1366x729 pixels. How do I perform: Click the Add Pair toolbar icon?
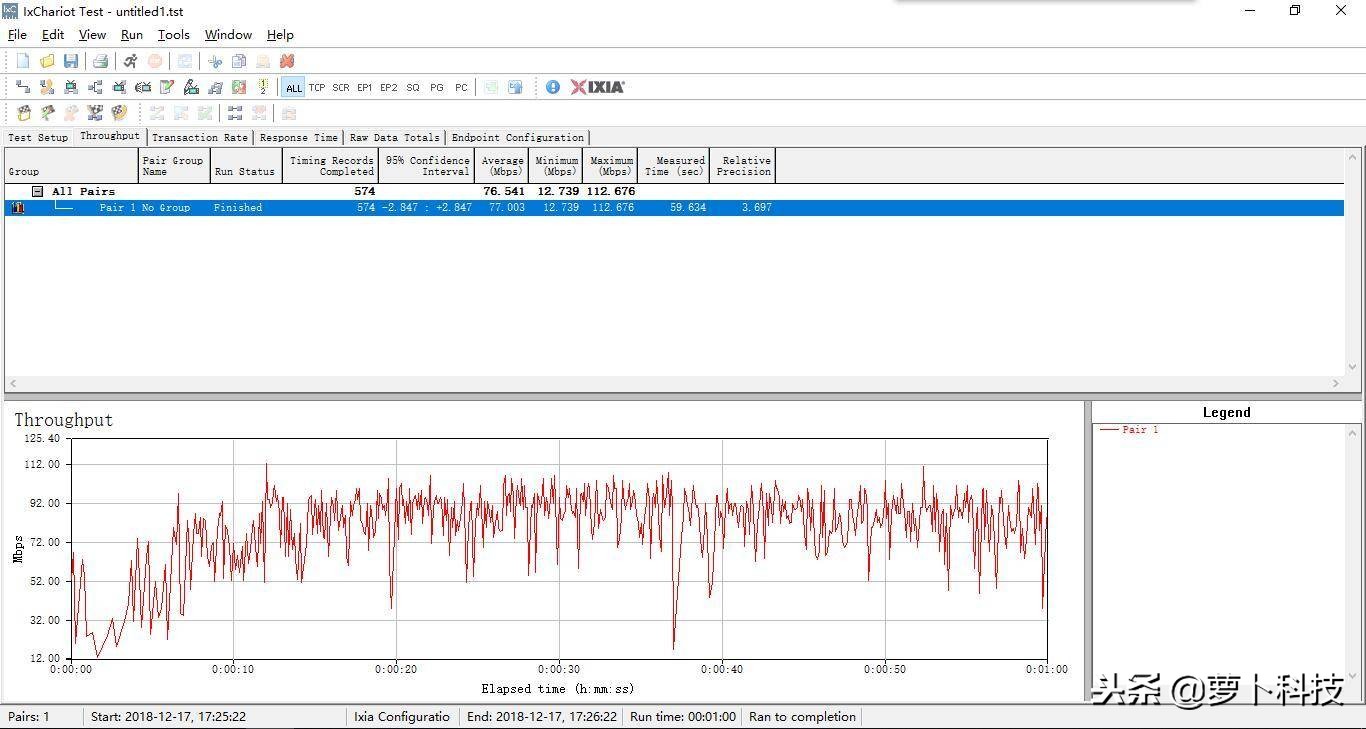tap(23, 87)
